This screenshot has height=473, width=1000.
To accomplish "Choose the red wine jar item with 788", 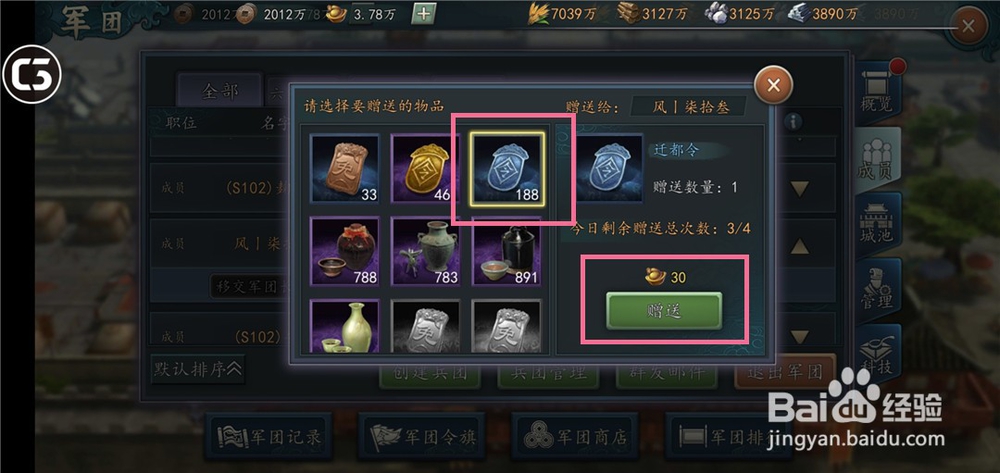I will 344,251.
